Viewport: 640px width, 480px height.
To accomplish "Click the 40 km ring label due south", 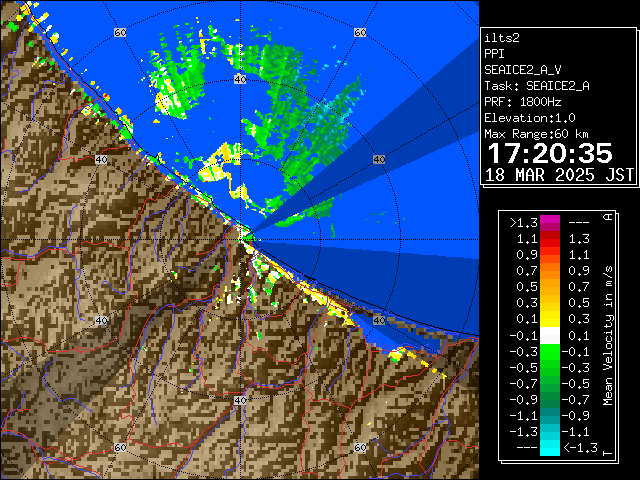I will (240, 400).
